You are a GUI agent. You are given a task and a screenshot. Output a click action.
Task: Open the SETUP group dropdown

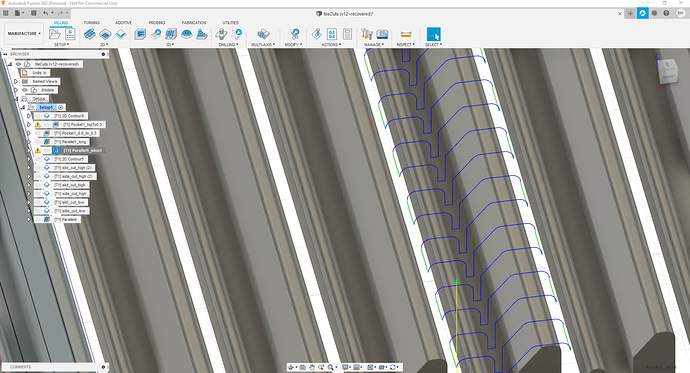point(61,44)
